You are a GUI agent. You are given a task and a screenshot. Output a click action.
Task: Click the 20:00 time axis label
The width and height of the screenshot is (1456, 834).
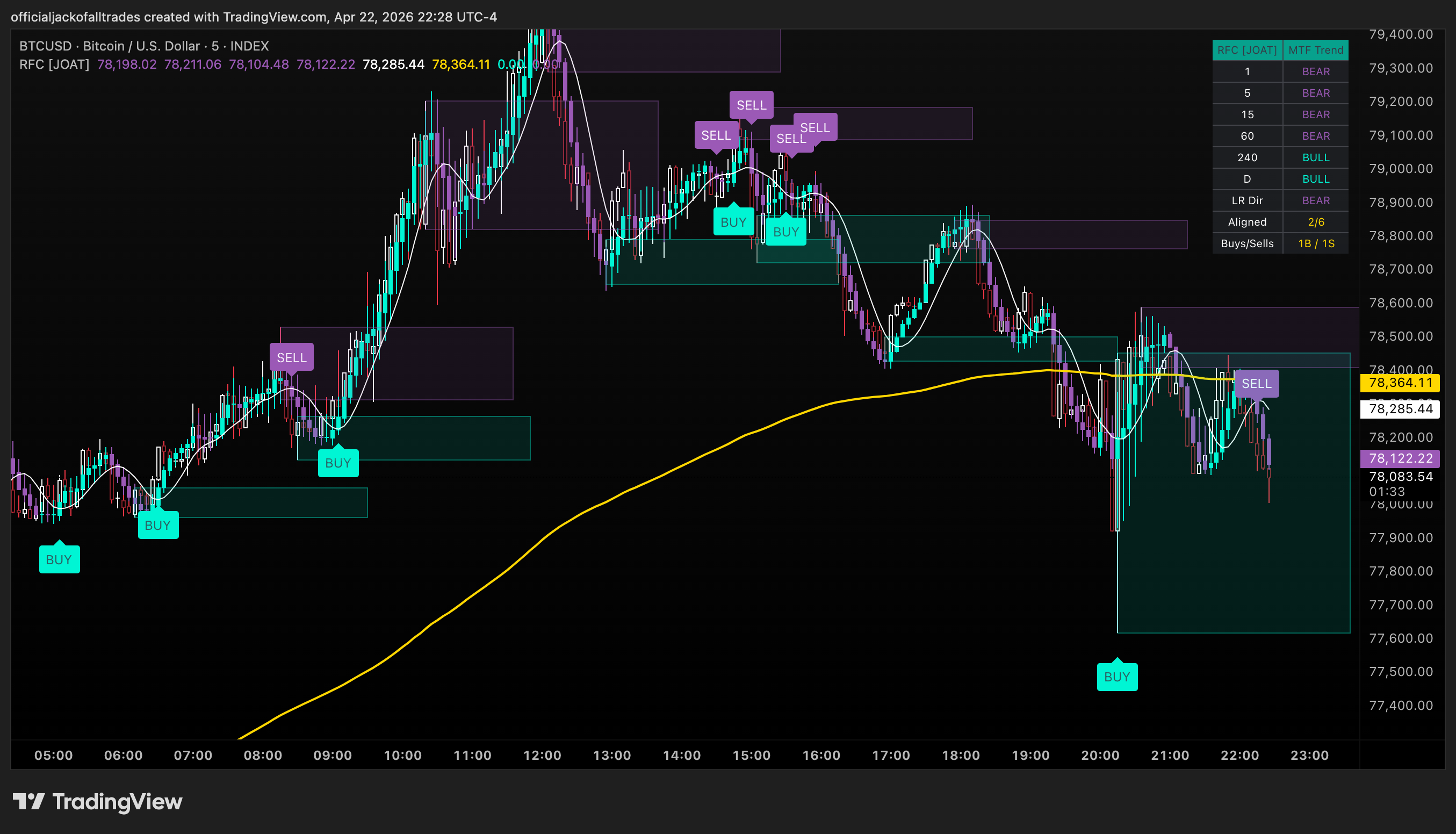pos(1100,755)
